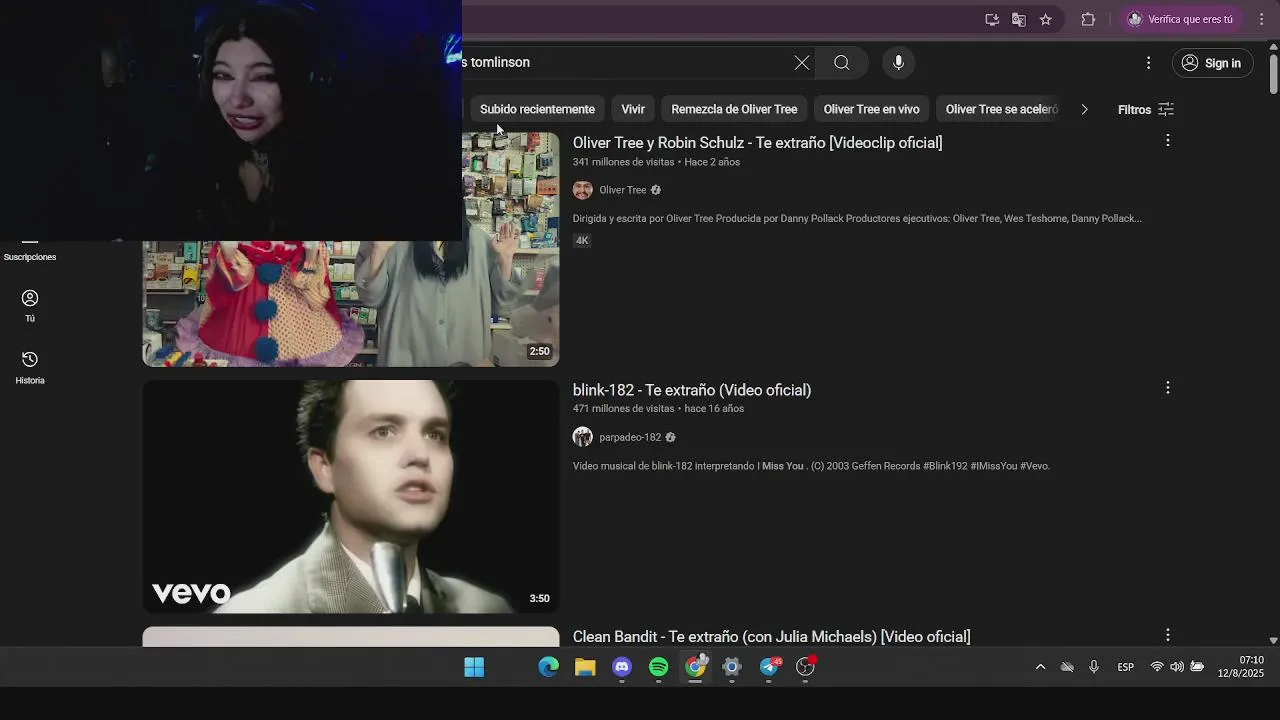
Task: Go to the parpadeo-182 channel name link
Action: tap(630, 437)
